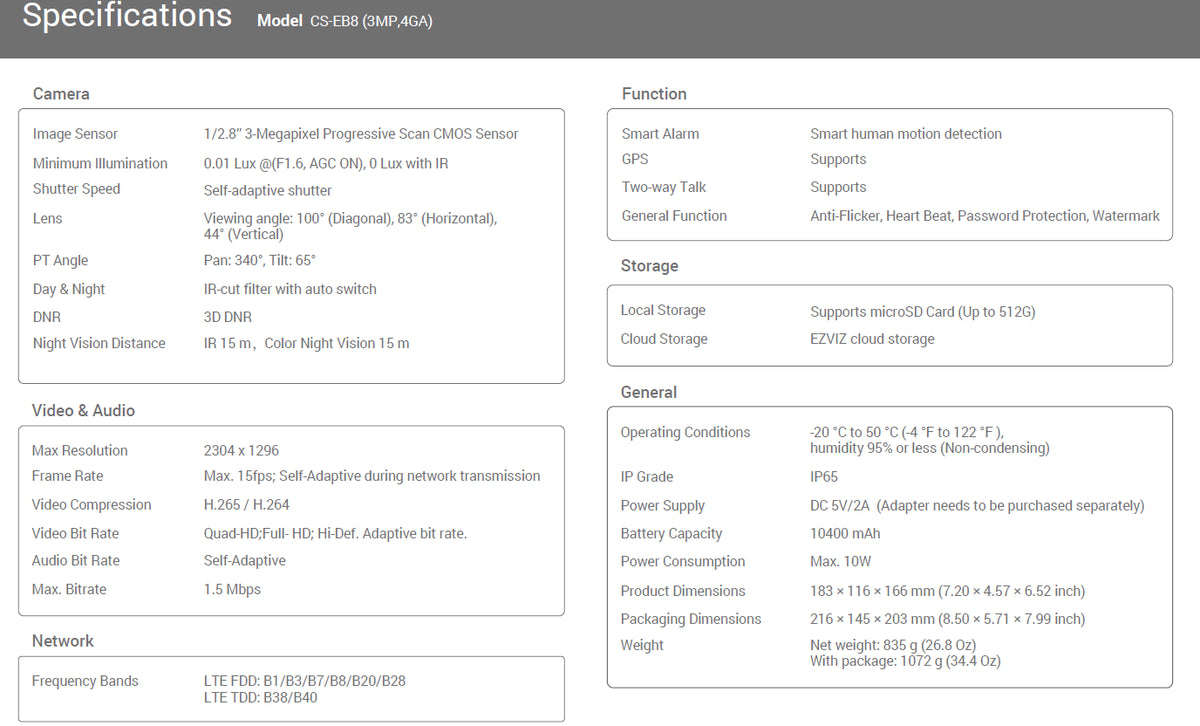Image resolution: width=1200 pixels, height=726 pixels.
Task: Select the 183 × 116 × 166 mm dimensions
Action: point(947,591)
